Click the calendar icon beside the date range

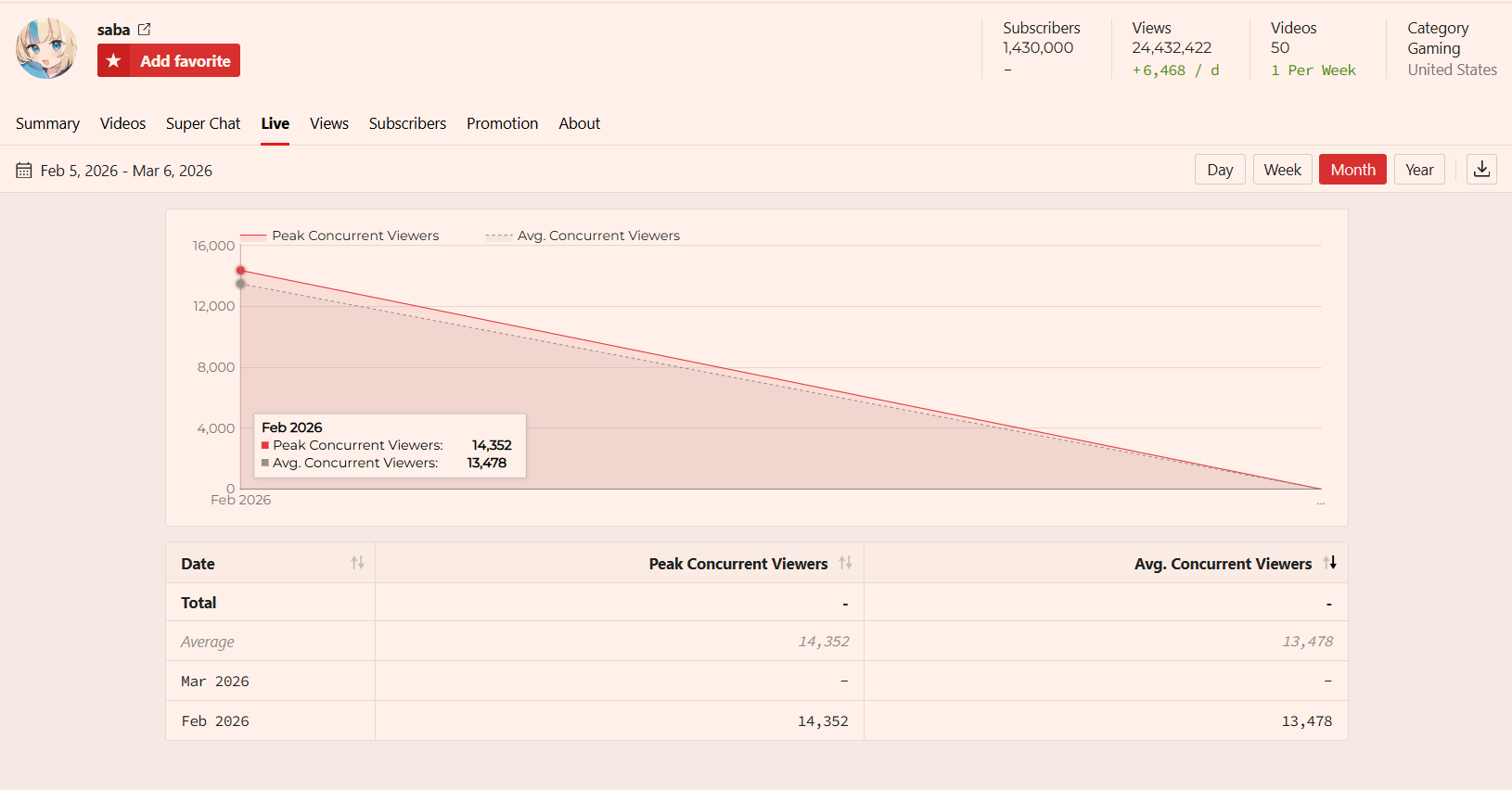coord(24,171)
